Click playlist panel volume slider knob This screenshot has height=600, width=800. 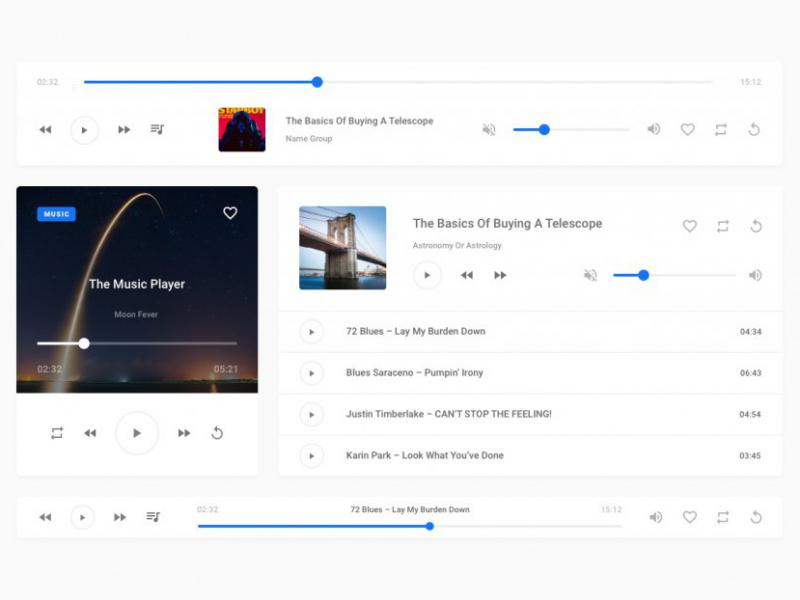click(644, 275)
